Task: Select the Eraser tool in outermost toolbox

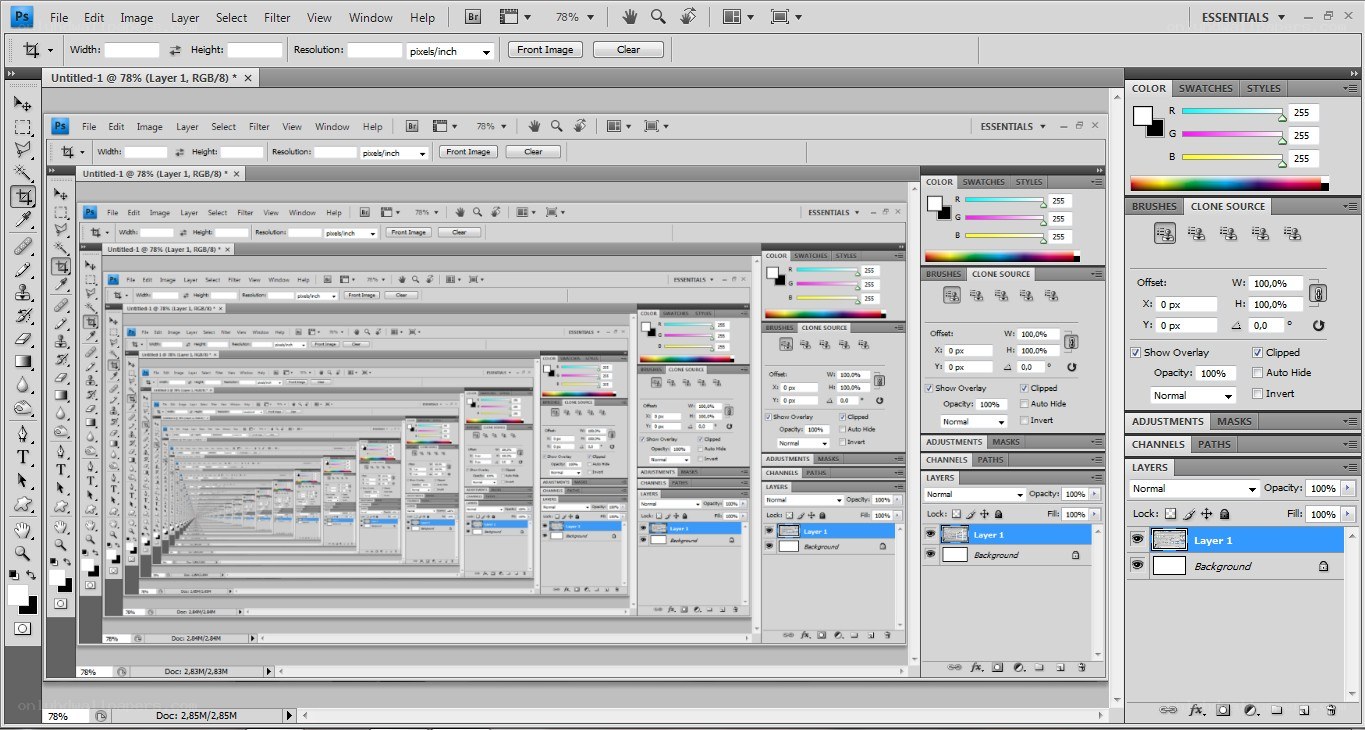Action: point(22,338)
